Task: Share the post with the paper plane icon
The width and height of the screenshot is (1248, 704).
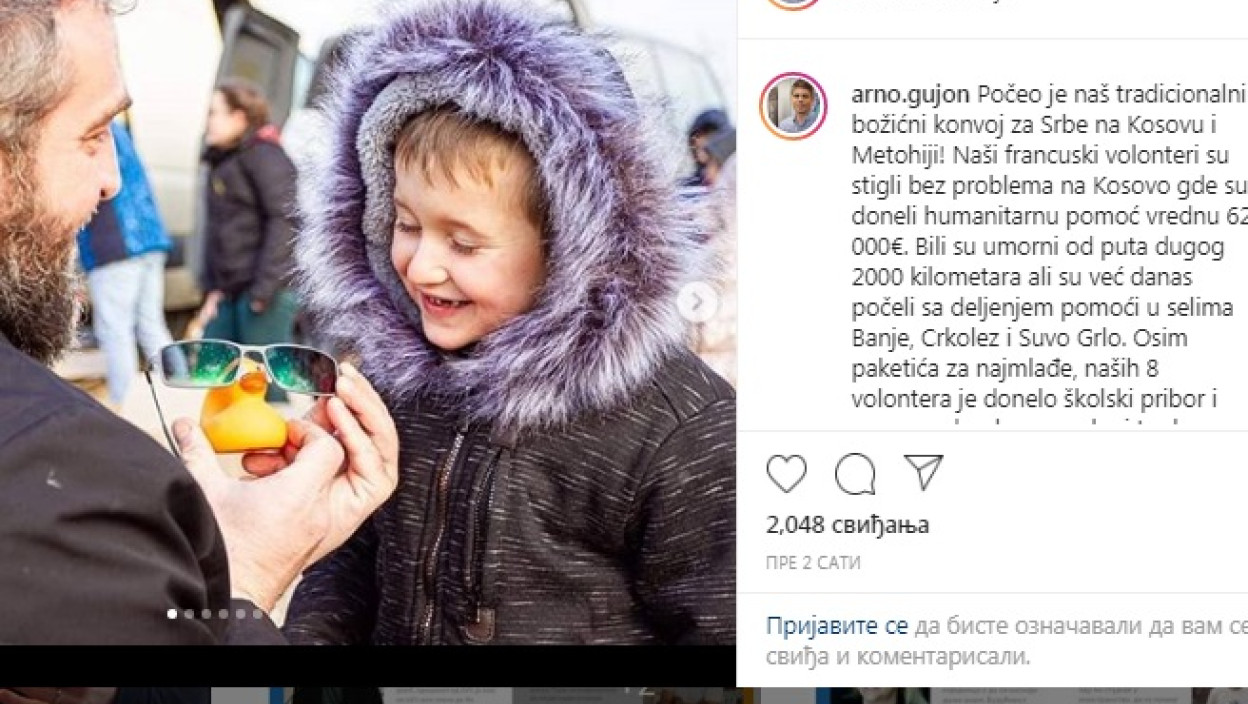Action: [923, 472]
